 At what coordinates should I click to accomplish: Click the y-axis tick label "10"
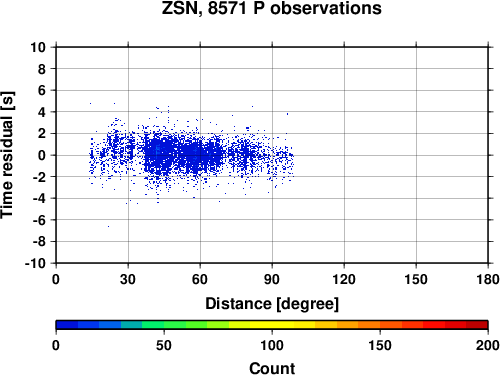point(38,47)
